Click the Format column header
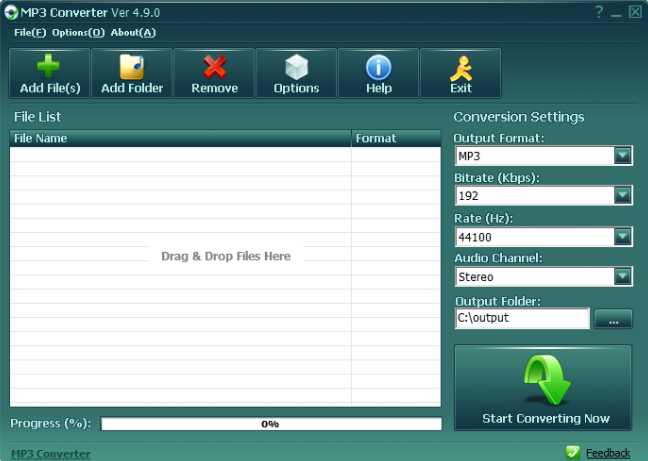The image size is (648, 461). click(x=396, y=138)
